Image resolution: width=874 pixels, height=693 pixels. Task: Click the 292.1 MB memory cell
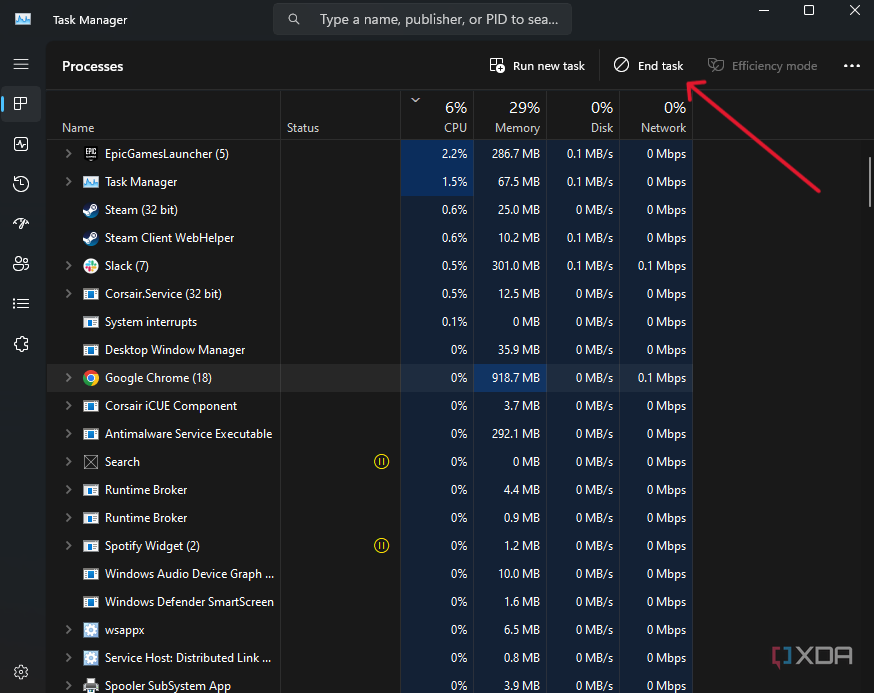pyautogui.click(x=510, y=434)
